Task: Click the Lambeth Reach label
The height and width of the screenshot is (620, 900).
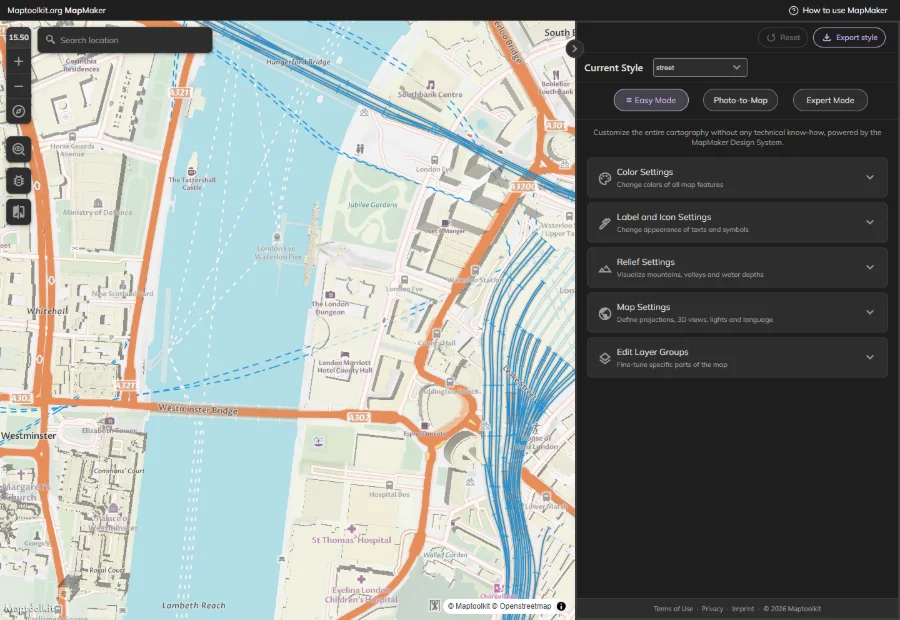Action: pyautogui.click(x=193, y=605)
